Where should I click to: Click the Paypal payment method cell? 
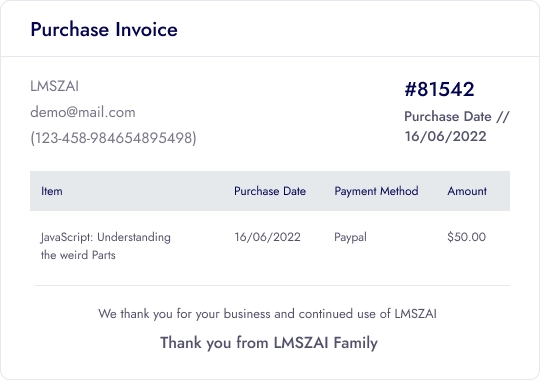pyautogui.click(x=350, y=237)
